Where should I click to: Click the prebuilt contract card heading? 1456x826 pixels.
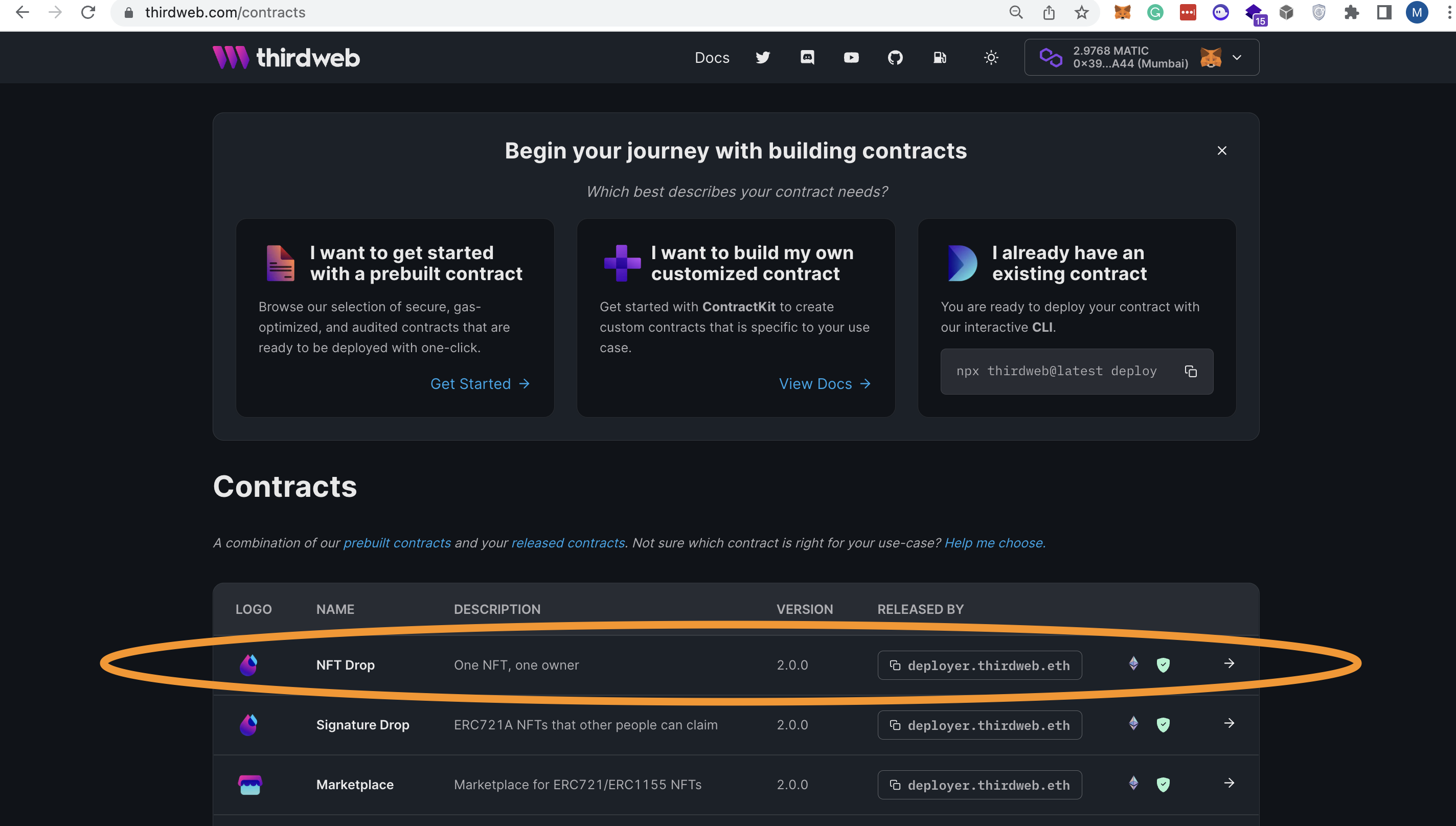click(x=416, y=263)
